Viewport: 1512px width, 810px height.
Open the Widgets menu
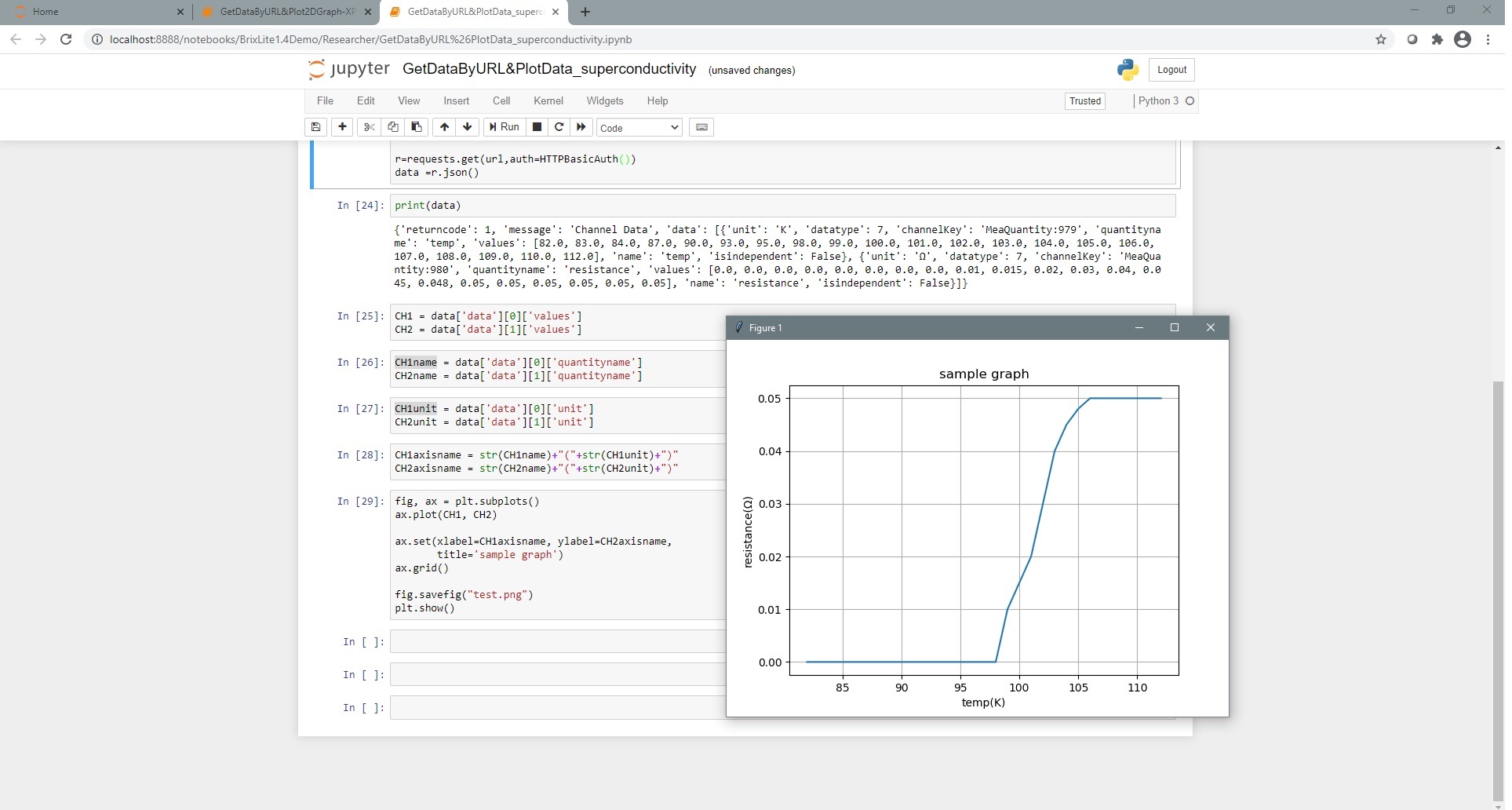(605, 100)
